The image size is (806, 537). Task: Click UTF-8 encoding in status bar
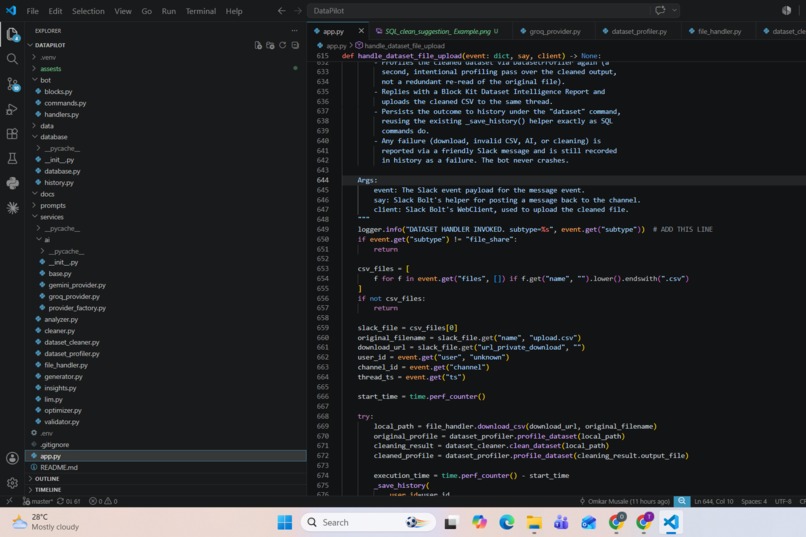(783, 501)
